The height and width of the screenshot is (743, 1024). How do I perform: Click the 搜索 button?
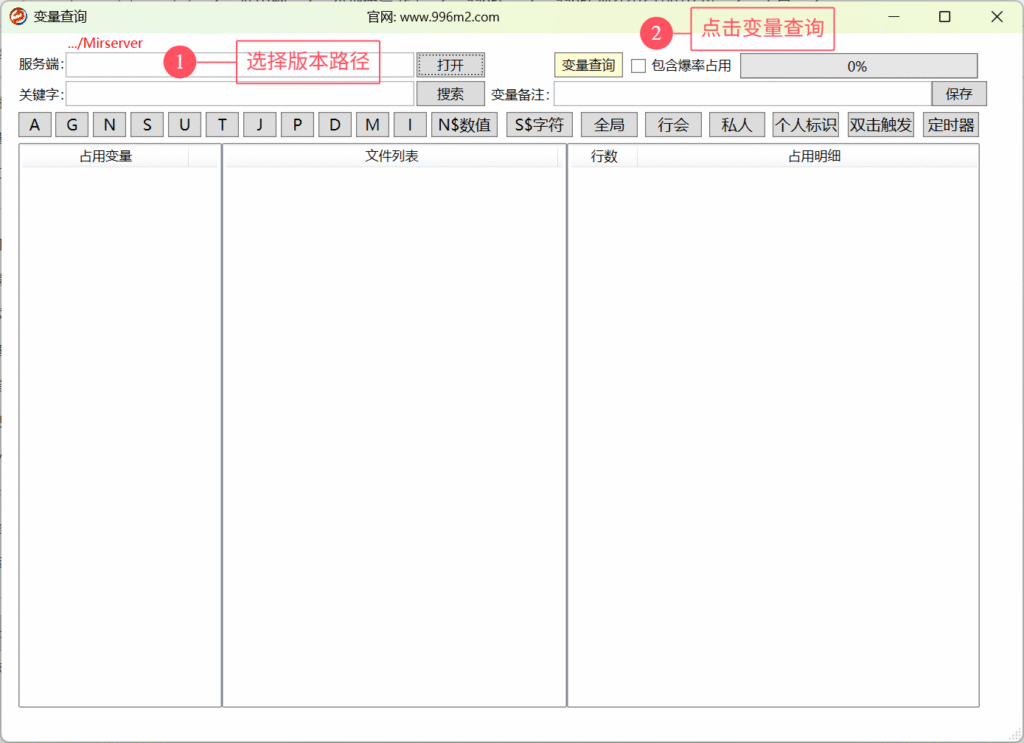click(x=450, y=94)
